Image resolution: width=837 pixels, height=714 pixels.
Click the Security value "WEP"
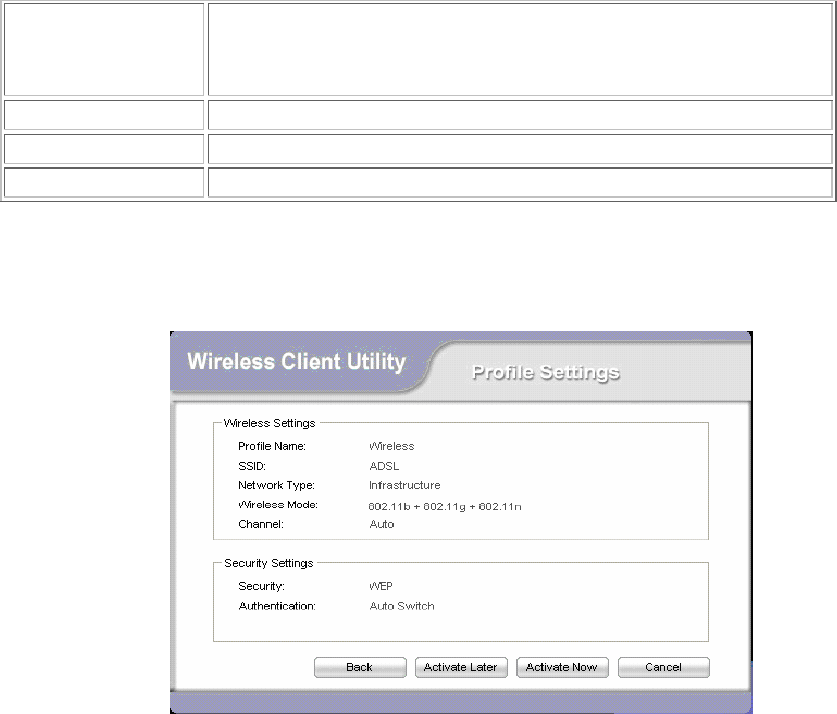tap(381, 586)
